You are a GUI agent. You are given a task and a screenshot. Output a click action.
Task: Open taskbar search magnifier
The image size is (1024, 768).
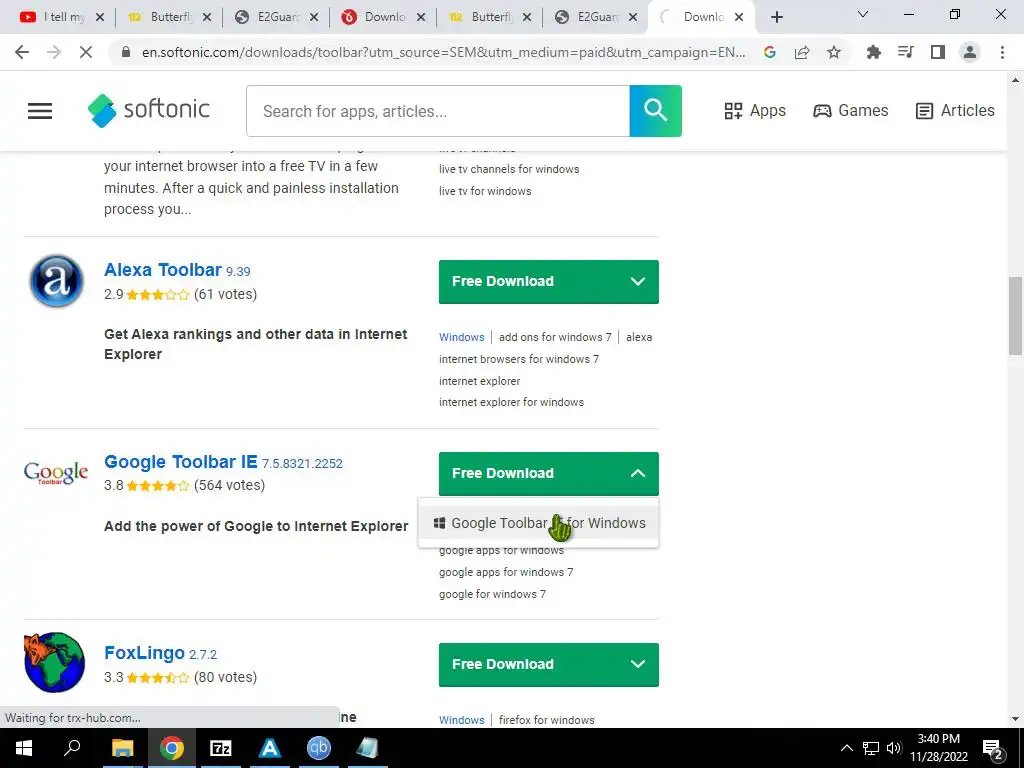[72, 748]
